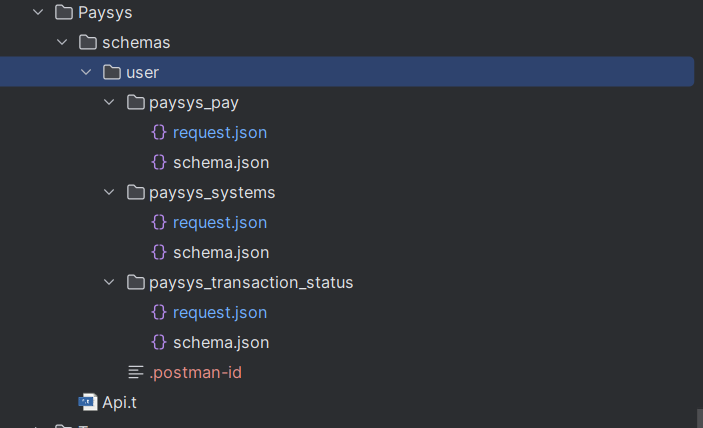Screen dimensions: 703x428
Task: Click JSON icon of request.json in paysys_pay
Action: 158,132
